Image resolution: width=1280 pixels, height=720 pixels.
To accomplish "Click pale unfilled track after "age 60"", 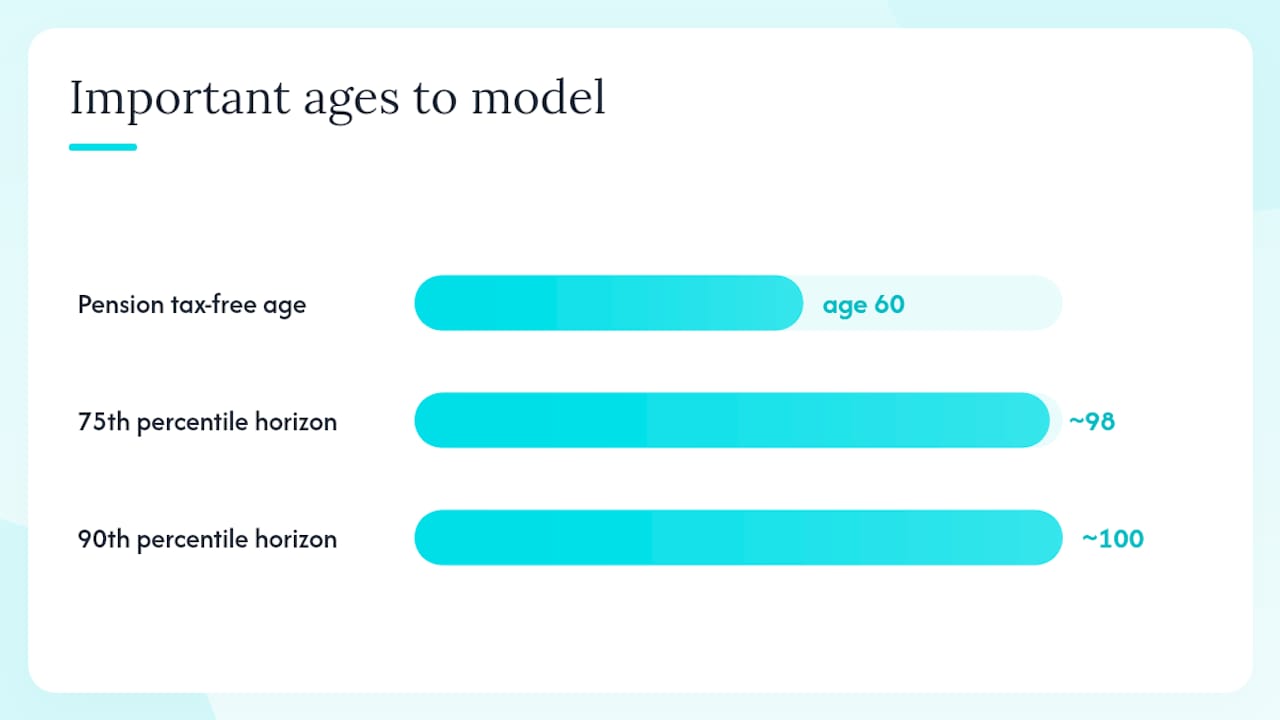I will [985, 303].
